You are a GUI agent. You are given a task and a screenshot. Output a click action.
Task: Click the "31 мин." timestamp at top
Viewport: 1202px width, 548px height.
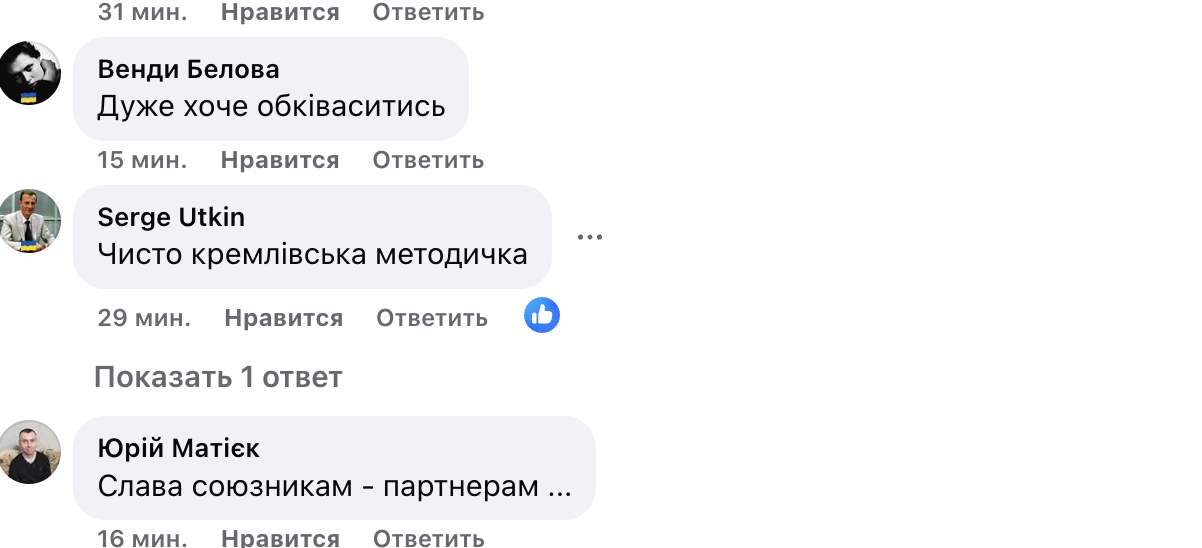click(x=142, y=12)
